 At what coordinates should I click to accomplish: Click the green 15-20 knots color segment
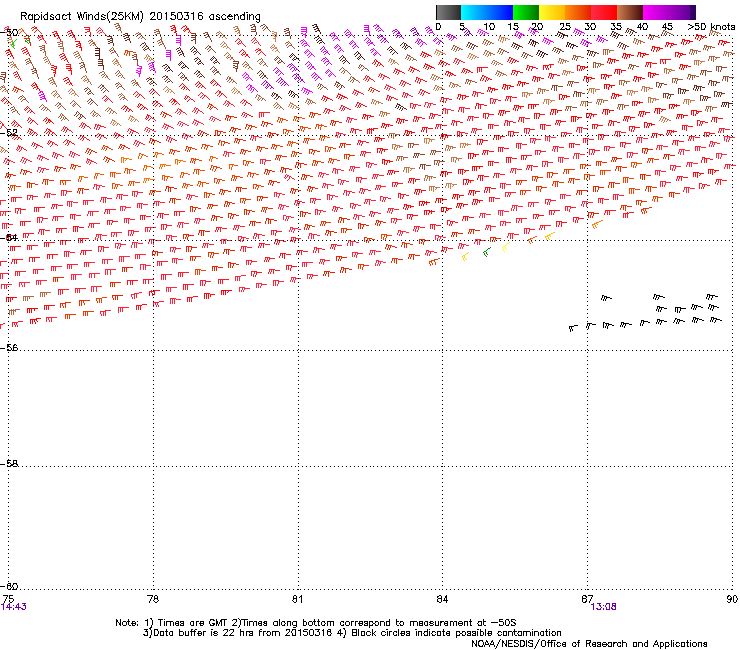click(x=526, y=12)
